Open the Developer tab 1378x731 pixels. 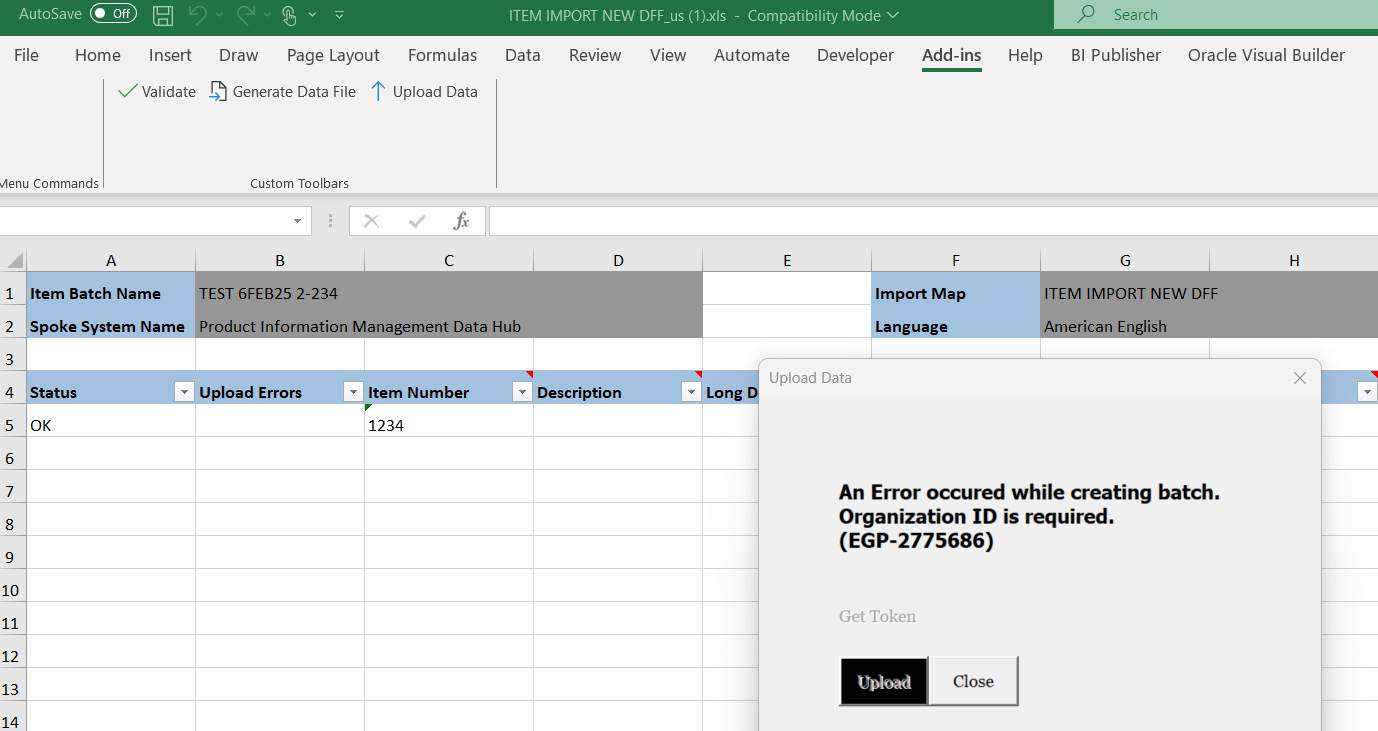coord(855,55)
